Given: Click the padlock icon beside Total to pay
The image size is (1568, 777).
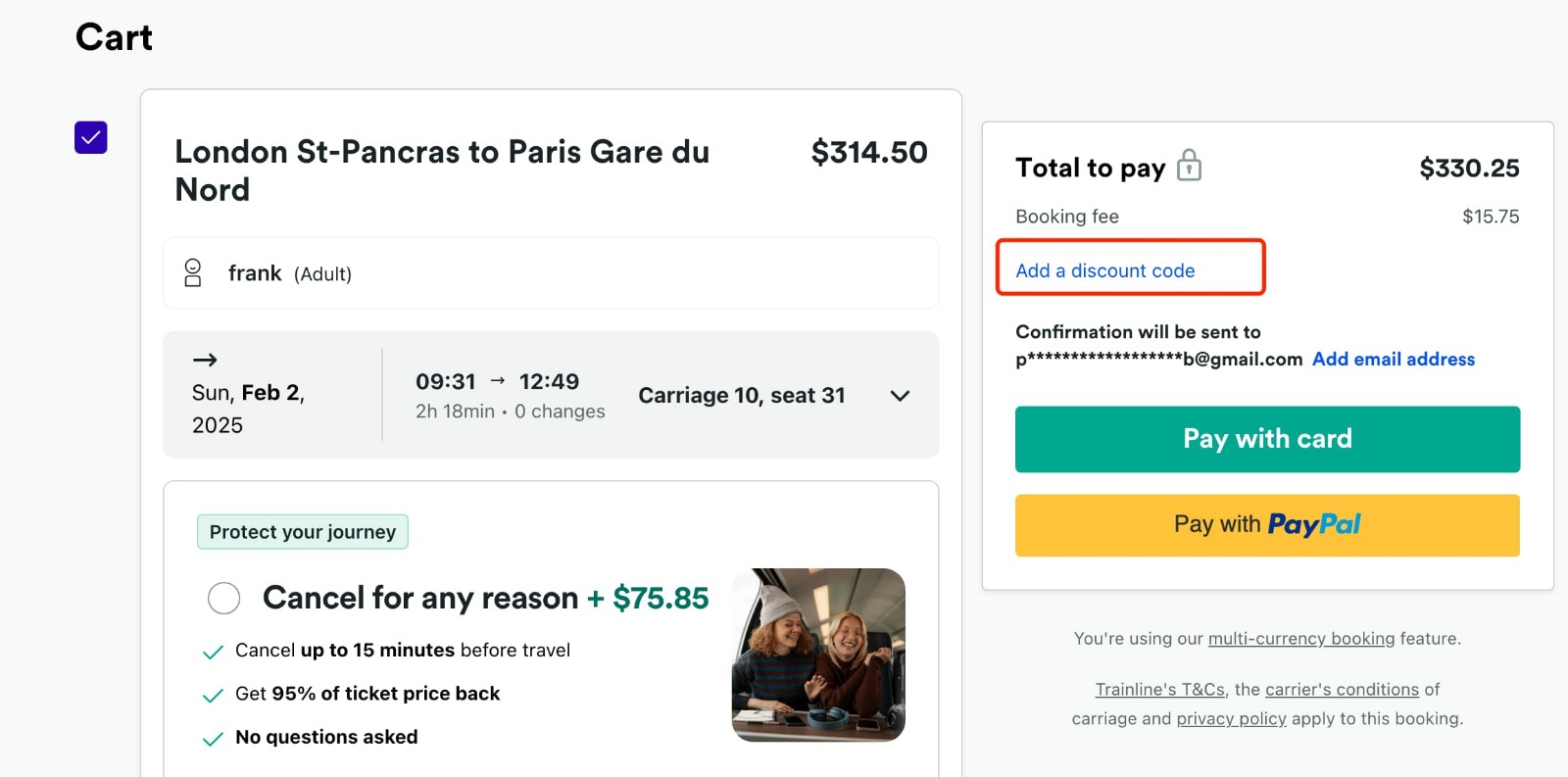Looking at the screenshot, I should pyautogui.click(x=1189, y=167).
